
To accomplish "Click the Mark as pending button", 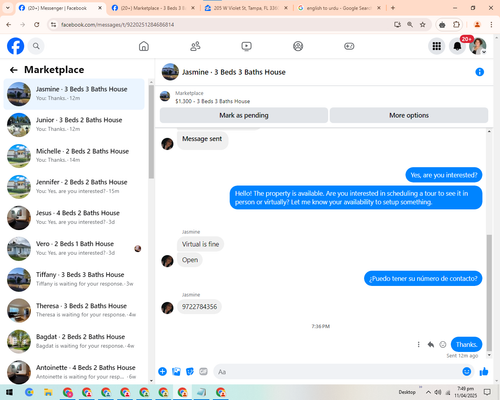I will pyautogui.click(x=244, y=115).
